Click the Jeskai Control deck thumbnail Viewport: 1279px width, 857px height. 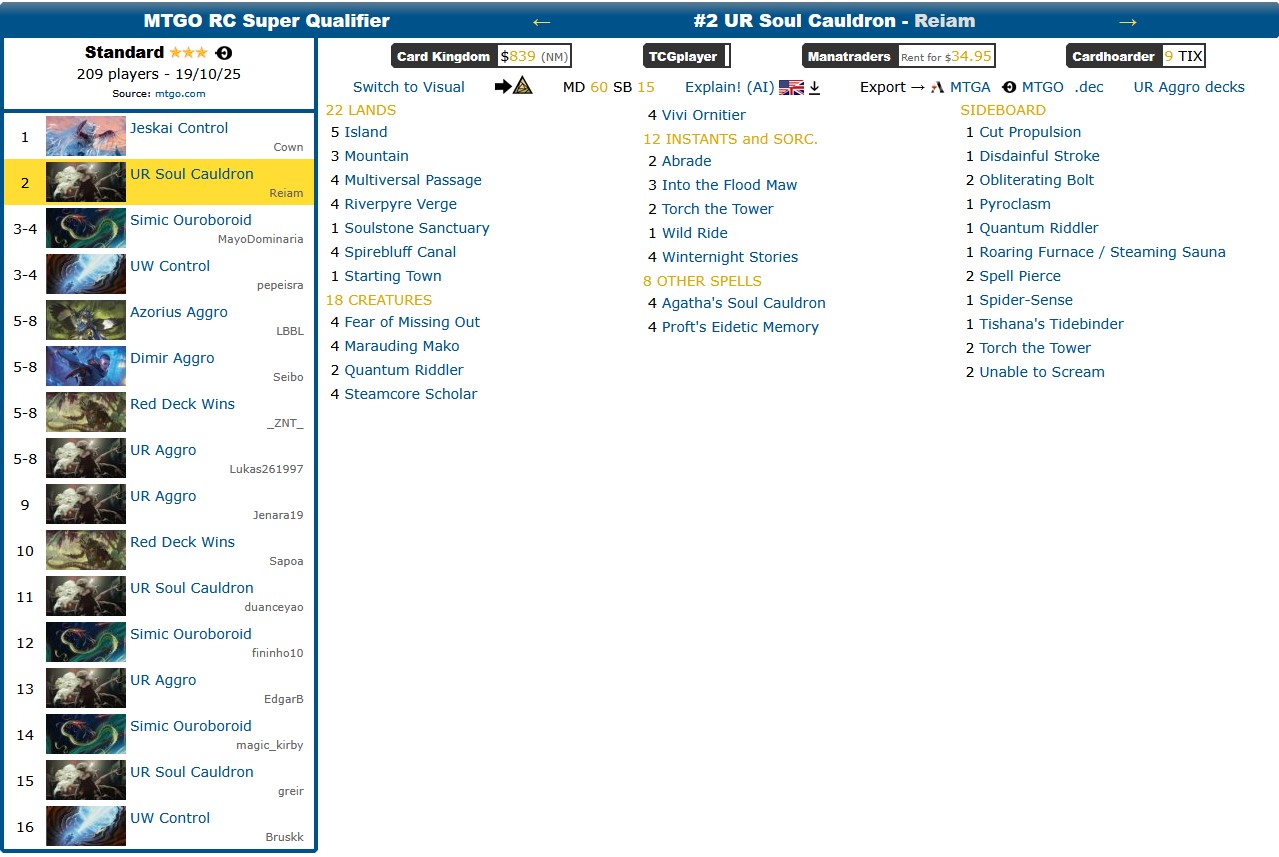pyautogui.click(x=86, y=136)
